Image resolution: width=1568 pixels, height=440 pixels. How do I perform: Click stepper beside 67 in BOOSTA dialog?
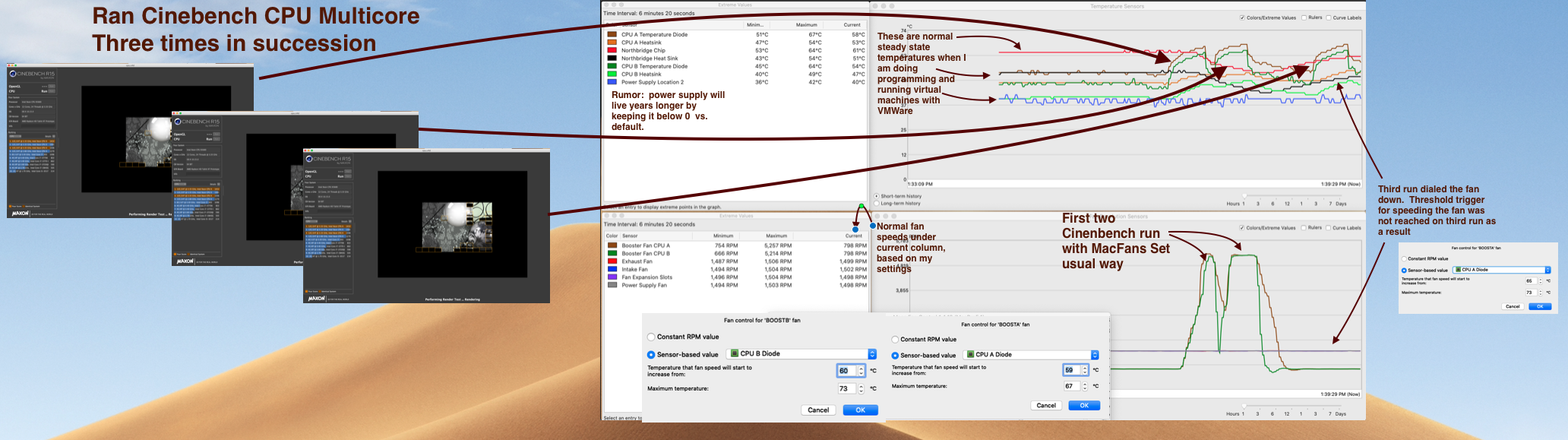click(1085, 386)
